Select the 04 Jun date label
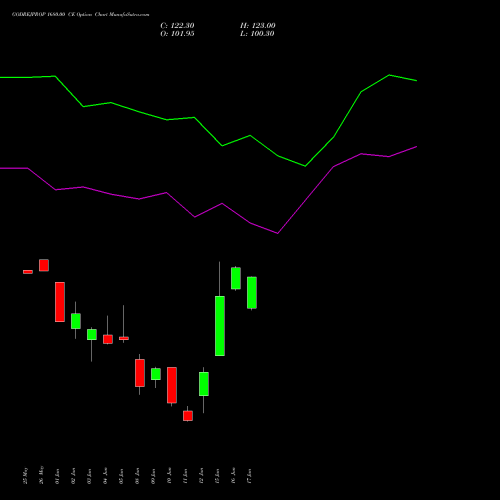 click(106, 476)
